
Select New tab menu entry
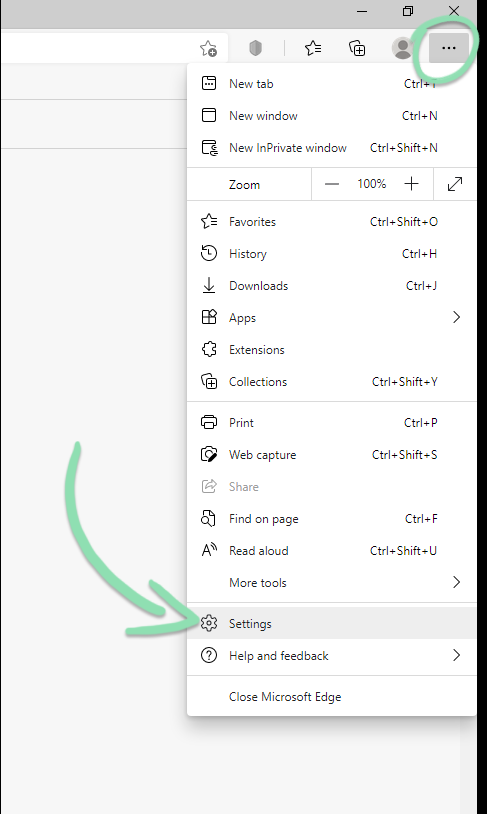(x=331, y=84)
